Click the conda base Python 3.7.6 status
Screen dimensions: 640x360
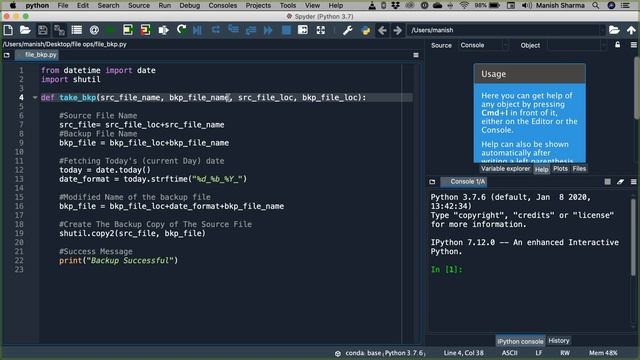pos(380,353)
